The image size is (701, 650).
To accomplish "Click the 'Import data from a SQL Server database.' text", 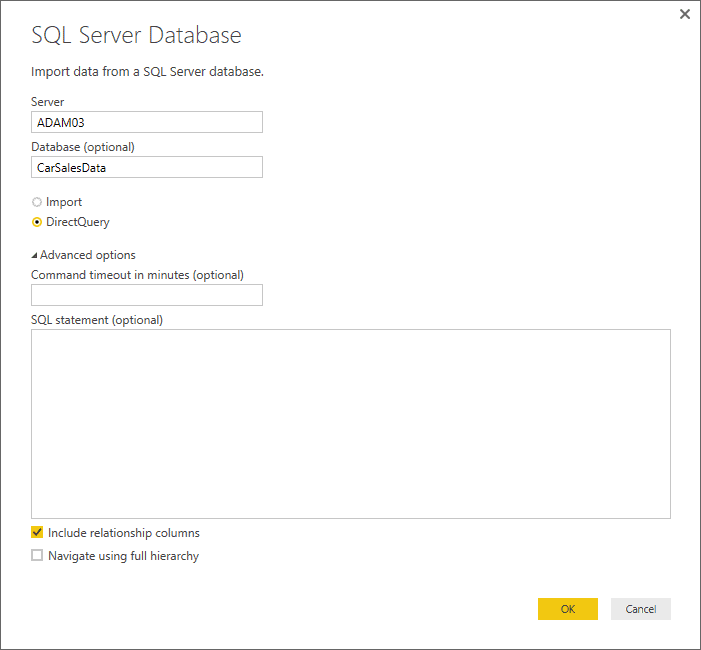I will 147,72.
